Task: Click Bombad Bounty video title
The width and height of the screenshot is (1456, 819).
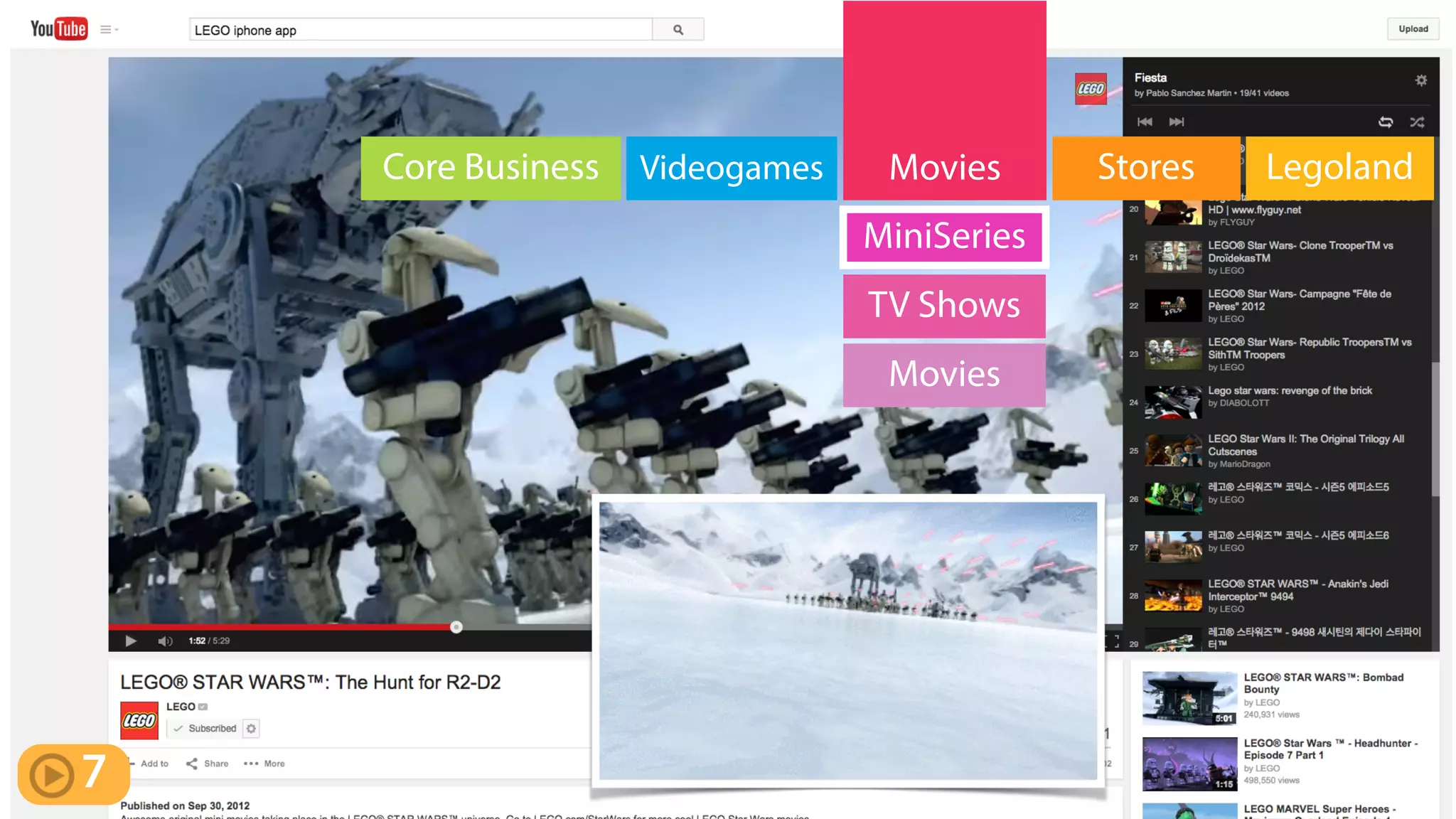Action: [1323, 683]
